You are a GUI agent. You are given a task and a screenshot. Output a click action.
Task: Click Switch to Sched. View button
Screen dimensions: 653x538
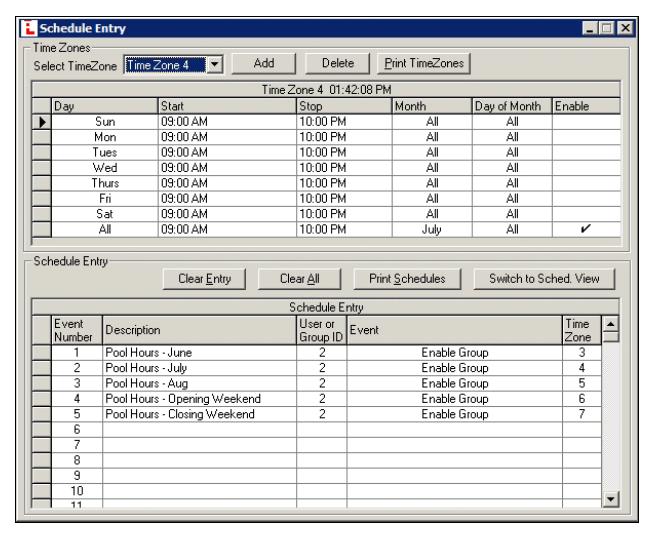coord(544,279)
